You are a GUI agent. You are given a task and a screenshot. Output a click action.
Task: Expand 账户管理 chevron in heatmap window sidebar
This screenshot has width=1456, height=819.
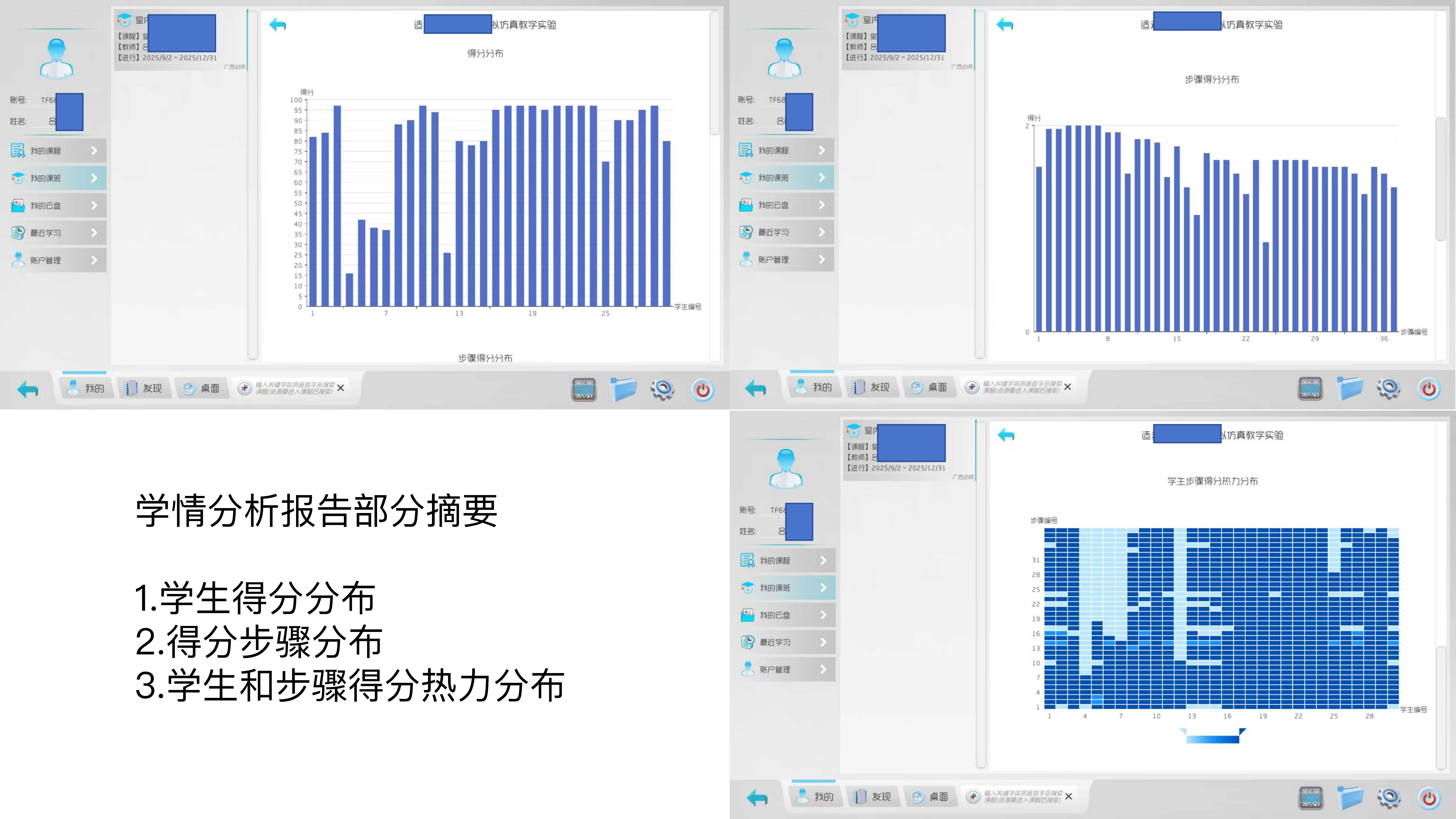(823, 669)
